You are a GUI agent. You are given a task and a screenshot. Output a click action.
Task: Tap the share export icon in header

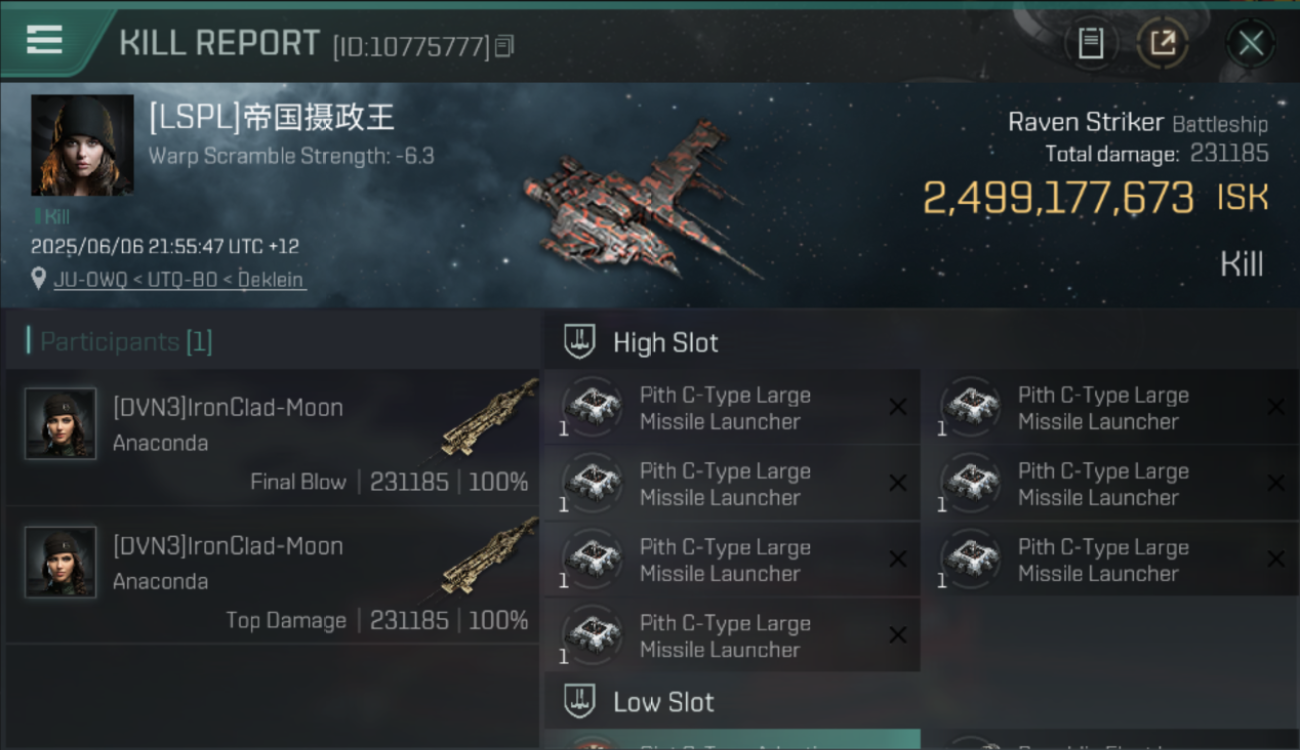point(1163,43)
